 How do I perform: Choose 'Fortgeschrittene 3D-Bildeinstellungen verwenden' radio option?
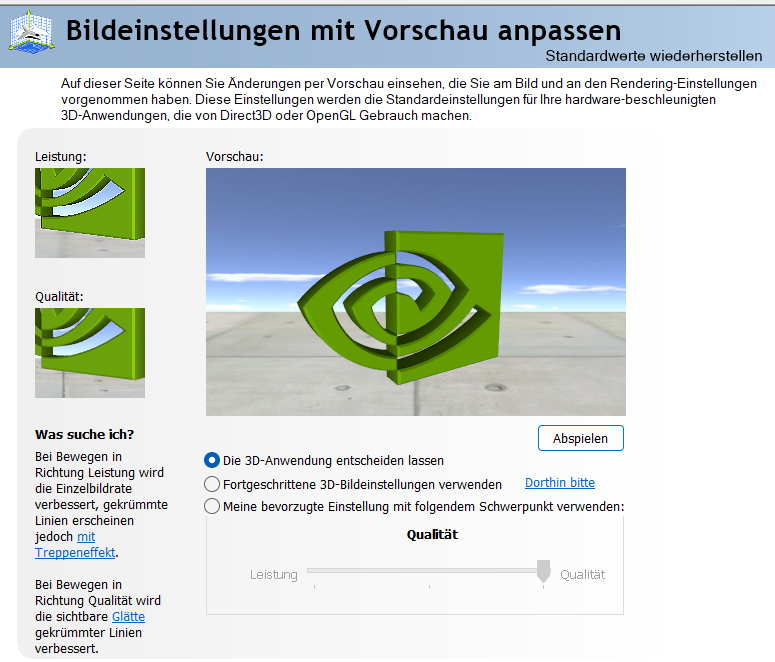[212, 484]
